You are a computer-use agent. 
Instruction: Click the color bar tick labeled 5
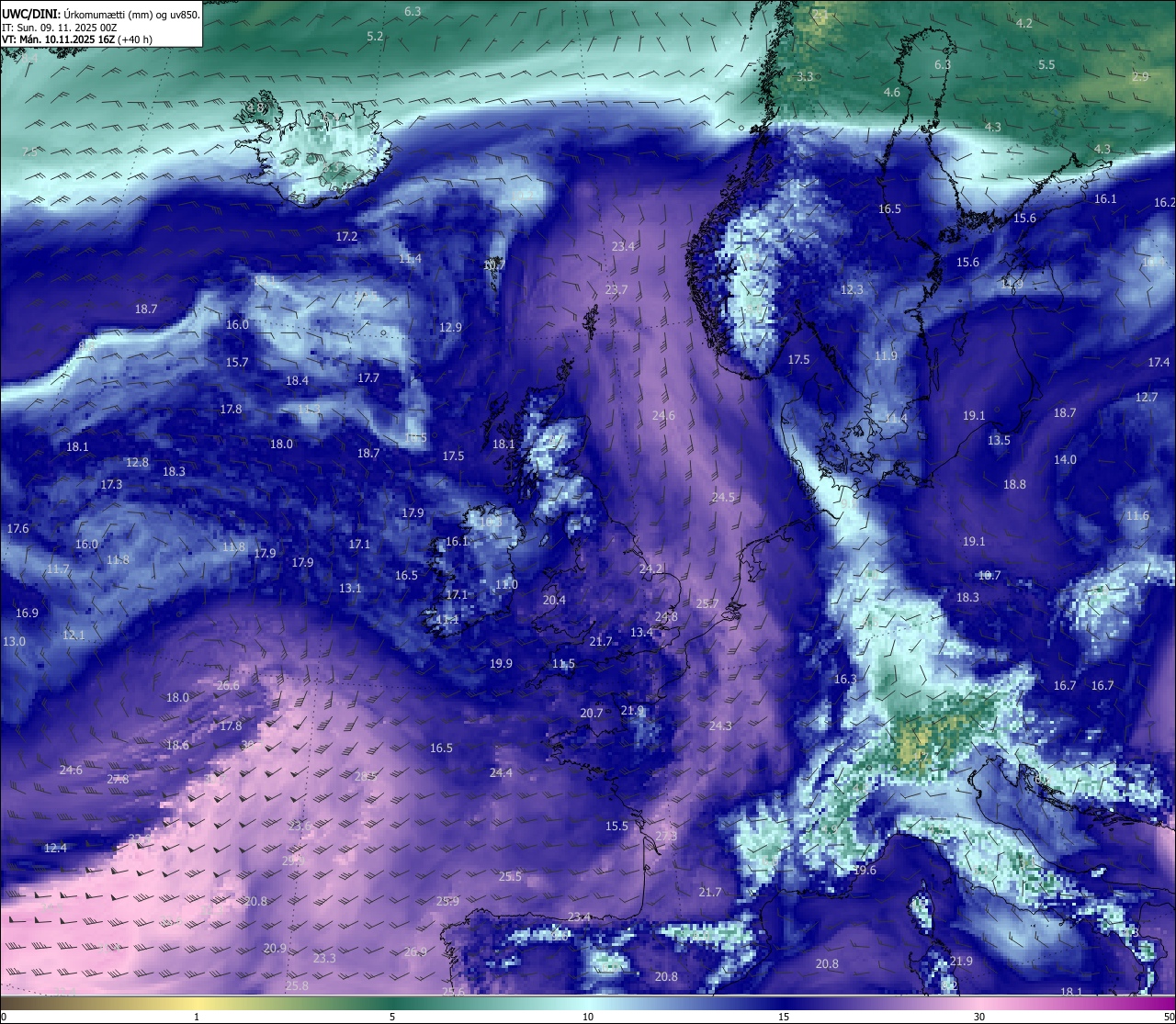(392, 1017)
